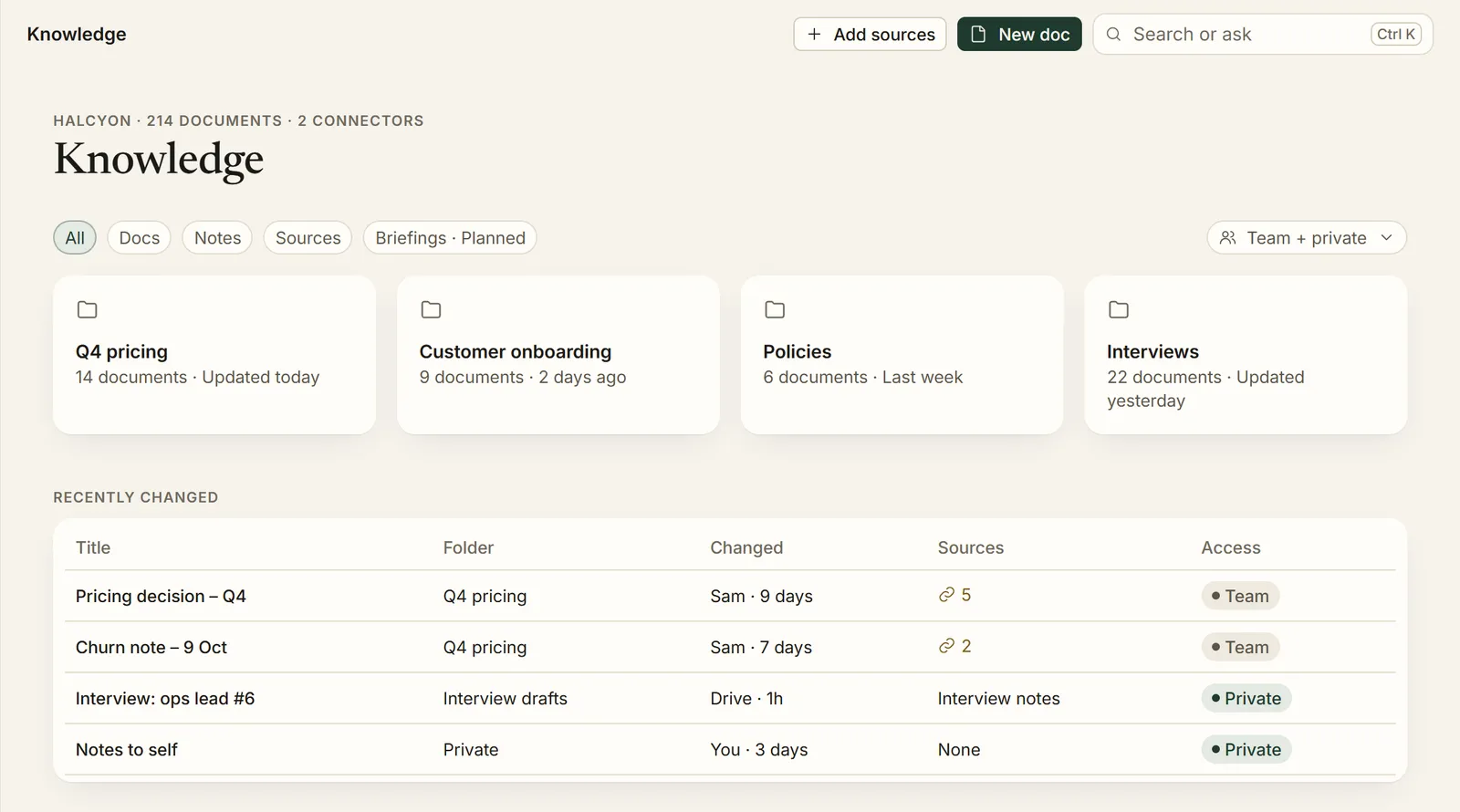The height and width of the screenshot is (812, 1460).
Task: Click the Ctrl K shortcut badge
Action: (x=1396, y=35)
